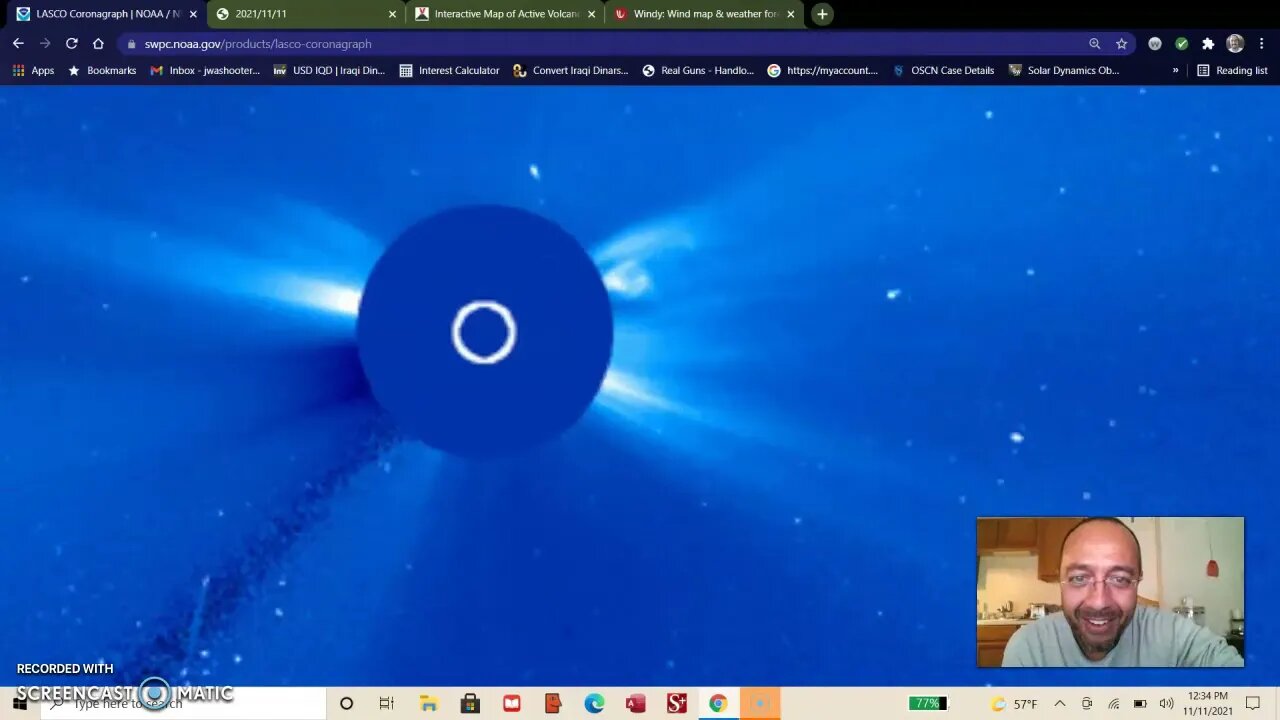The image size is (1280, 720).
Task: Open the volume speaker tray icon
Action: [x=1165, y=704]
